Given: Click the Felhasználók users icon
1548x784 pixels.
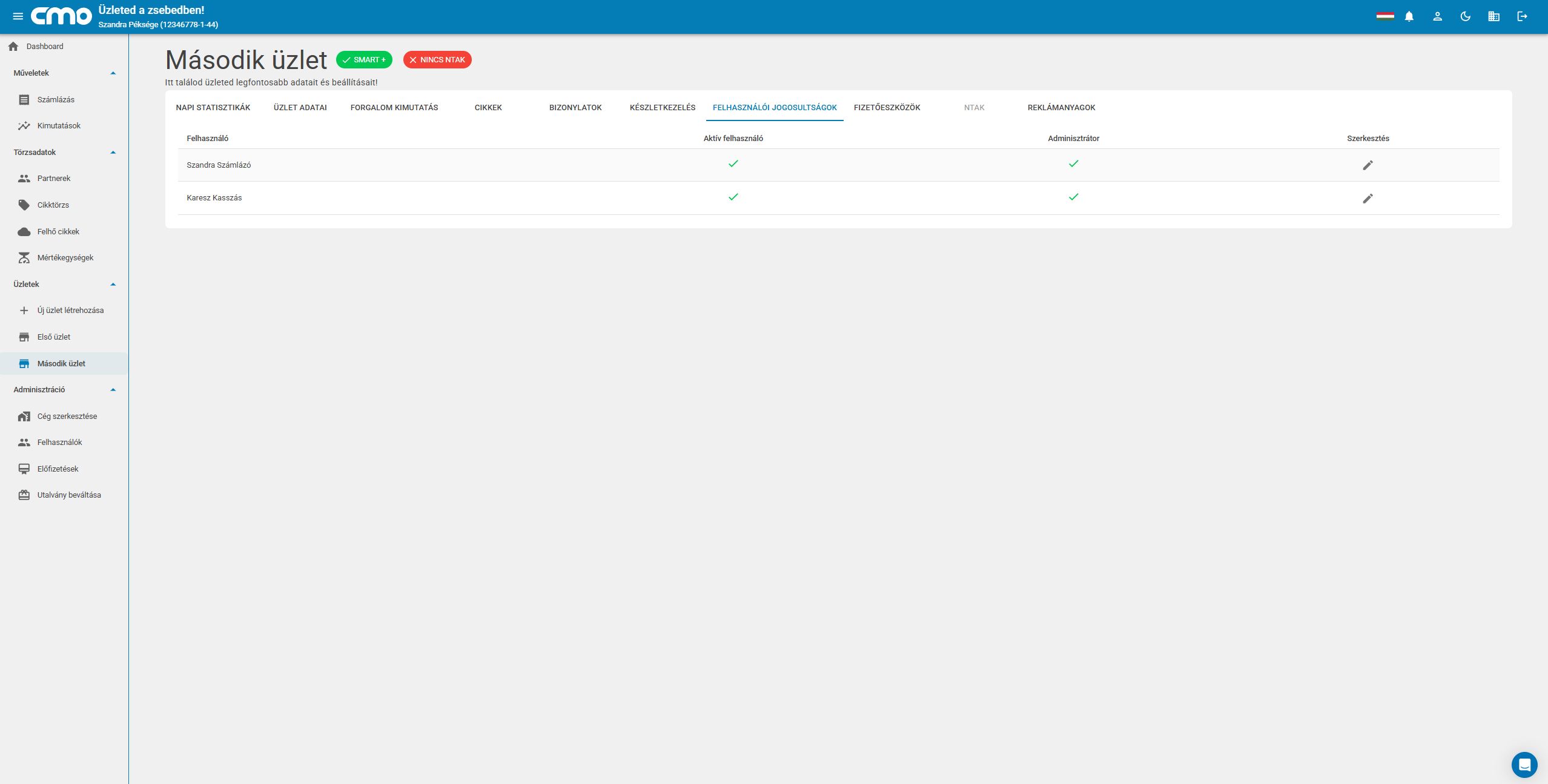Looking at the screenshot, I should pos(24,443).
